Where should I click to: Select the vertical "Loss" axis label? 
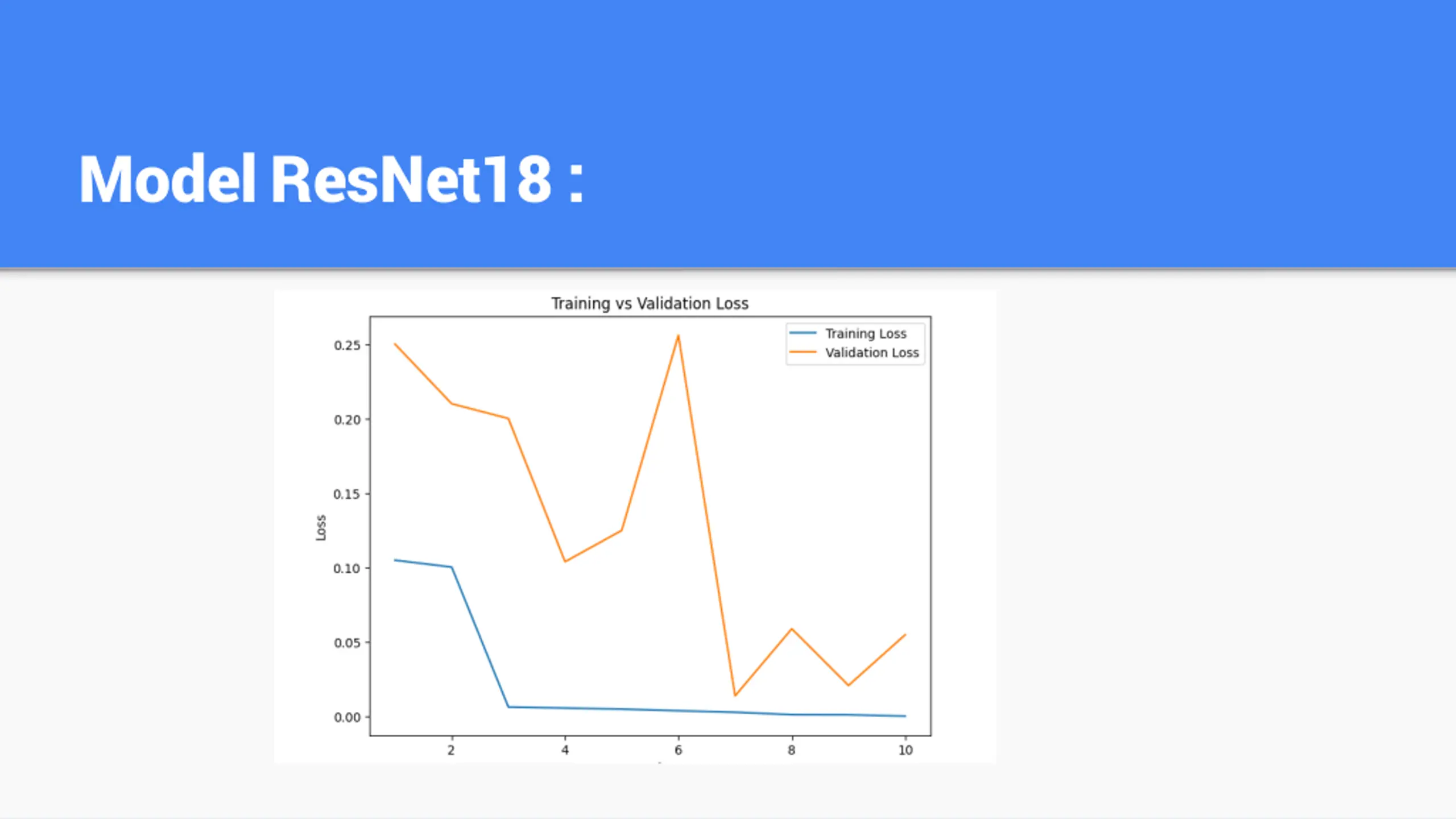point(321,528)
